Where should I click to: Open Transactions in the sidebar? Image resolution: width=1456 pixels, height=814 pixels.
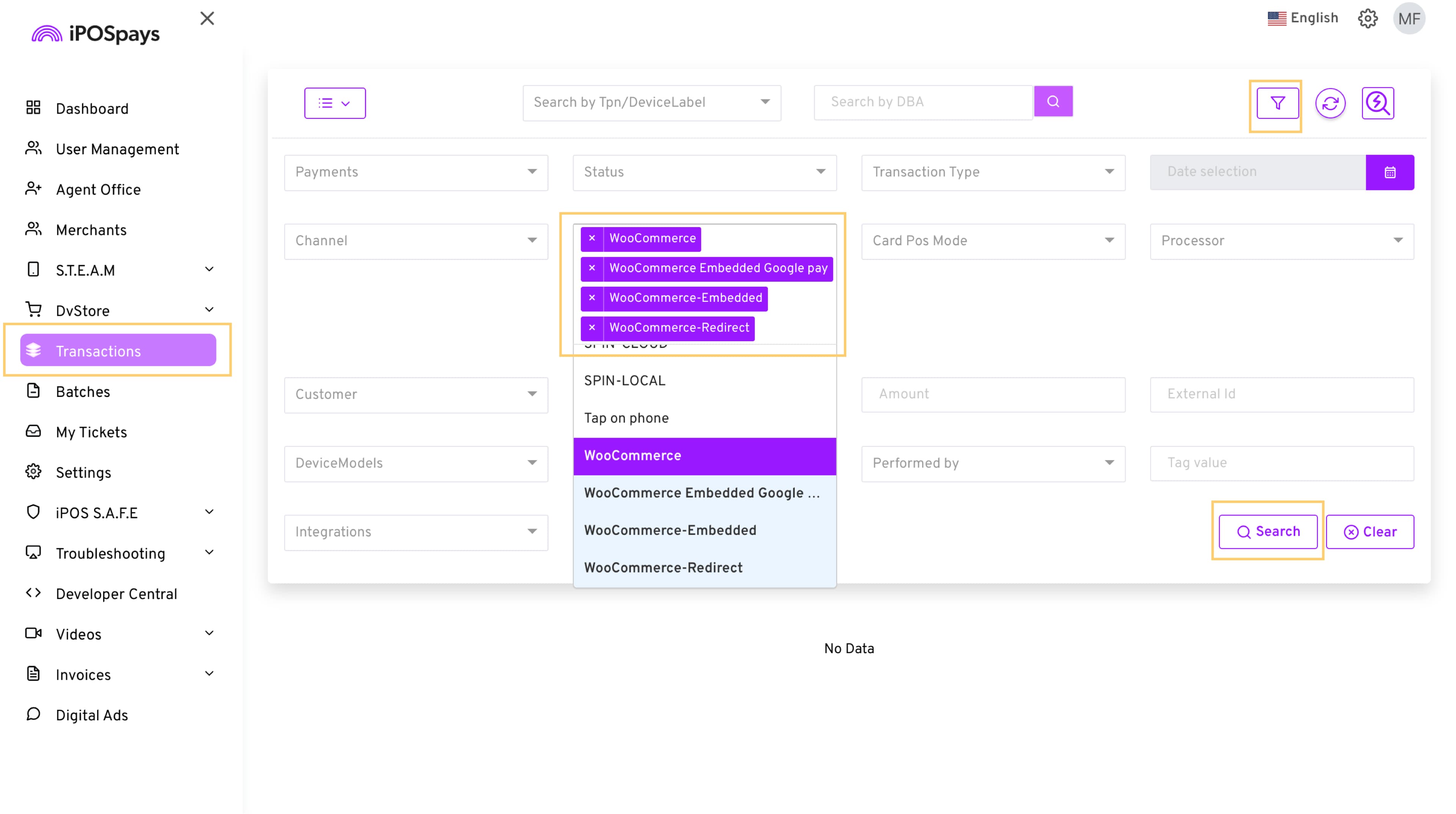118,350
